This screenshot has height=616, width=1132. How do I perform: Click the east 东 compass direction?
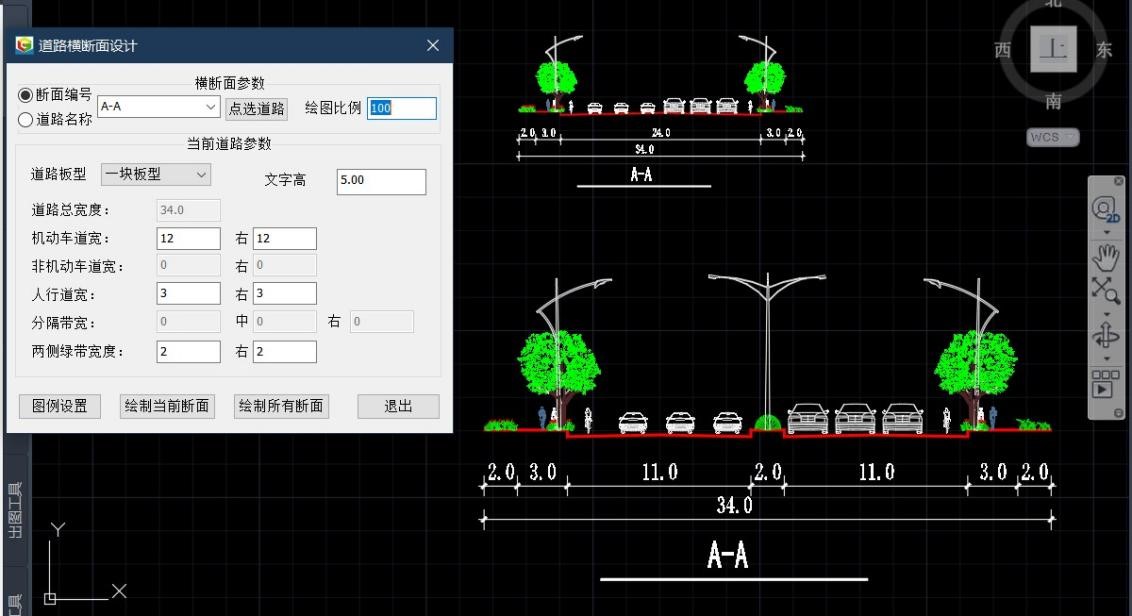pyautogui.click(x=1103, y=50)
